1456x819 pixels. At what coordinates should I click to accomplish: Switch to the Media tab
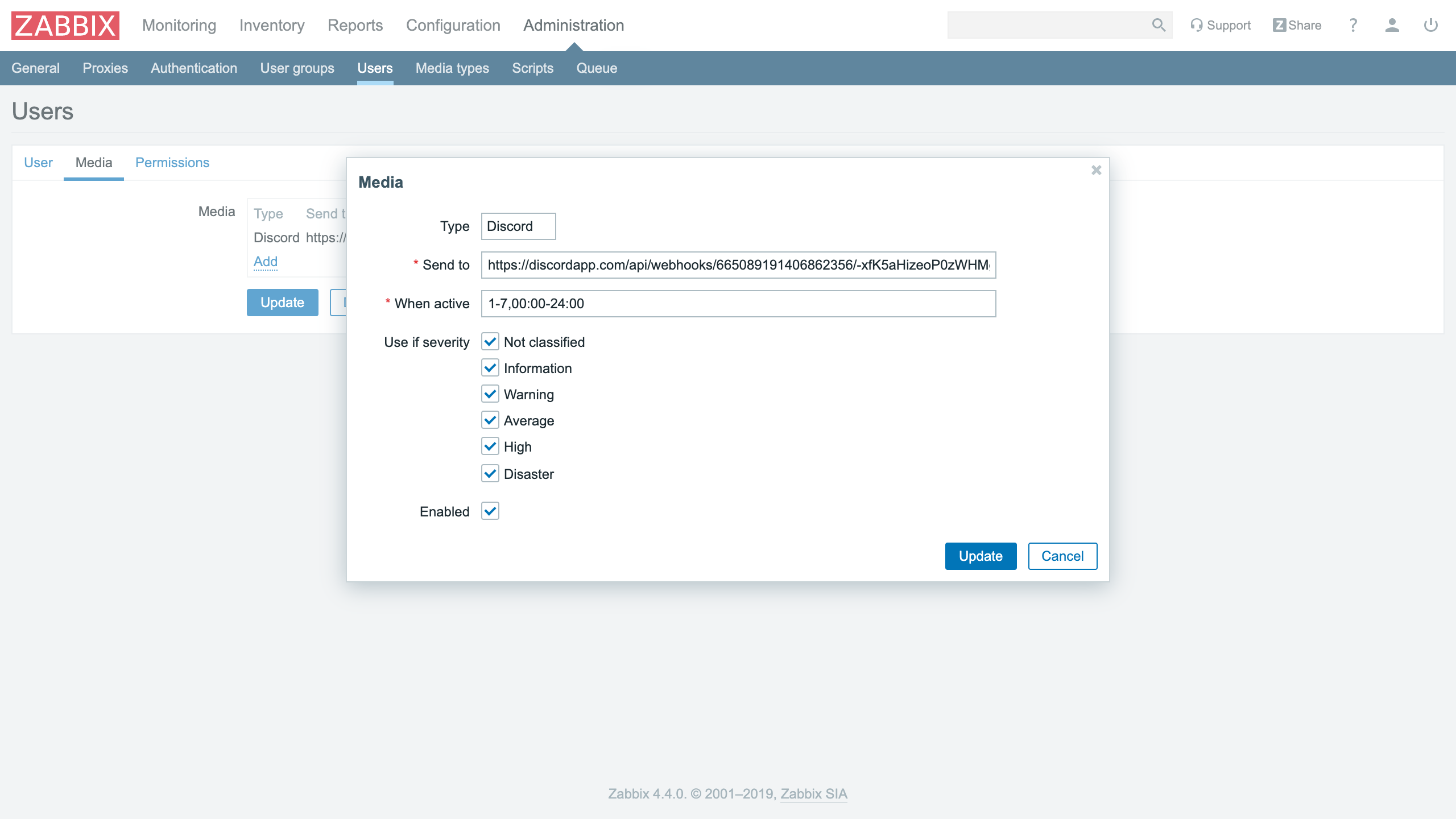tap(94, 163)
